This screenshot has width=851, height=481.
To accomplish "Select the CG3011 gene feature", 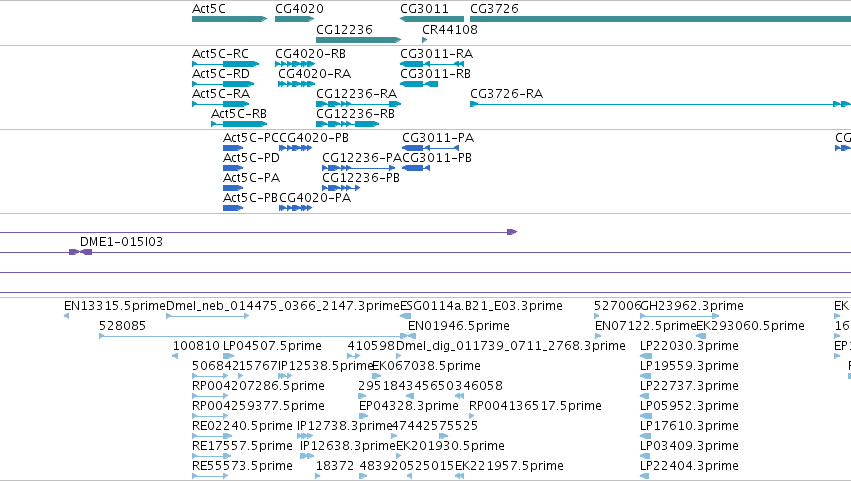I will (432, 19).
